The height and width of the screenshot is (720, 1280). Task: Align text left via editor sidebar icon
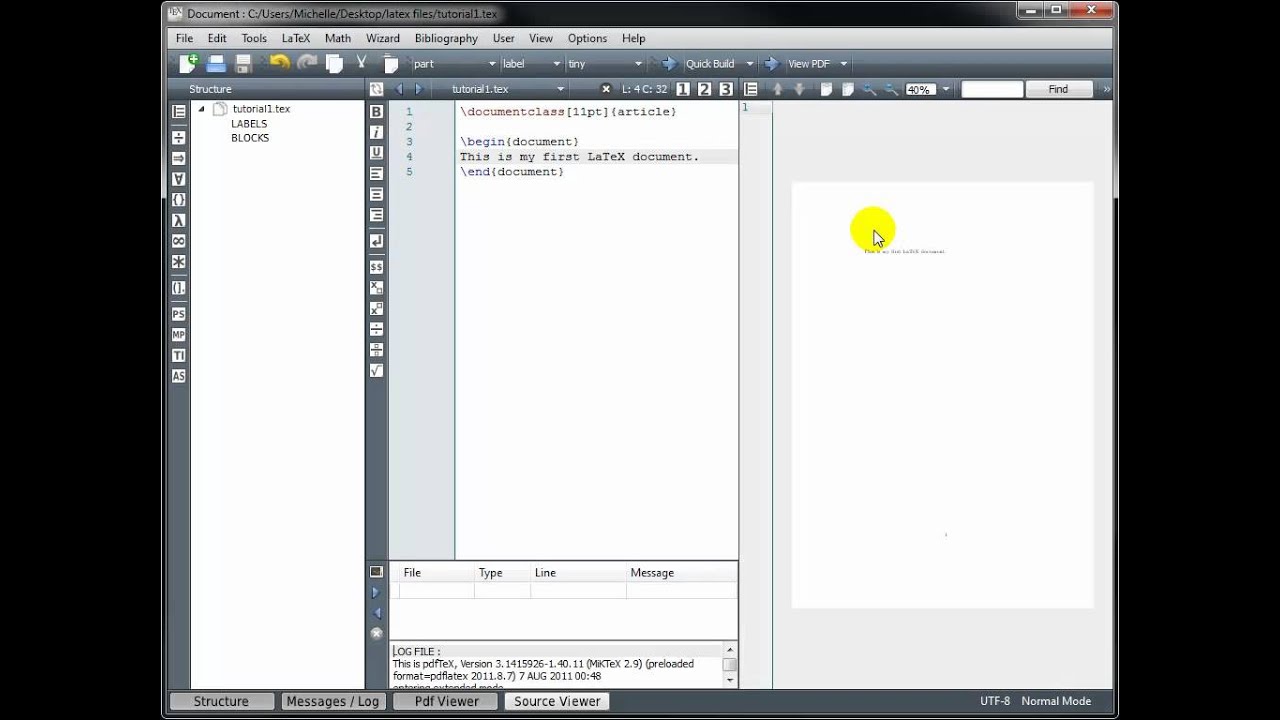click(x=376, y=174)
